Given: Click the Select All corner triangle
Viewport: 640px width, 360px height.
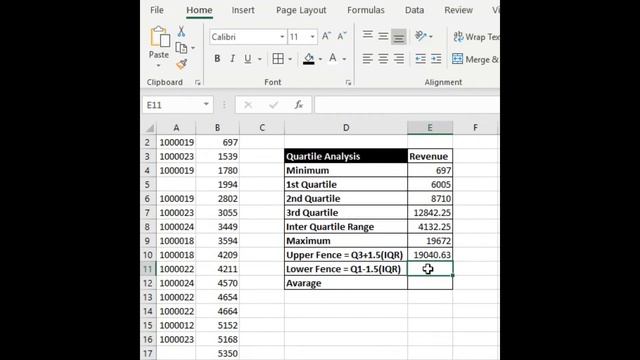Looking at the screenshot, I should pyautogui.click(x=149, y=128).
